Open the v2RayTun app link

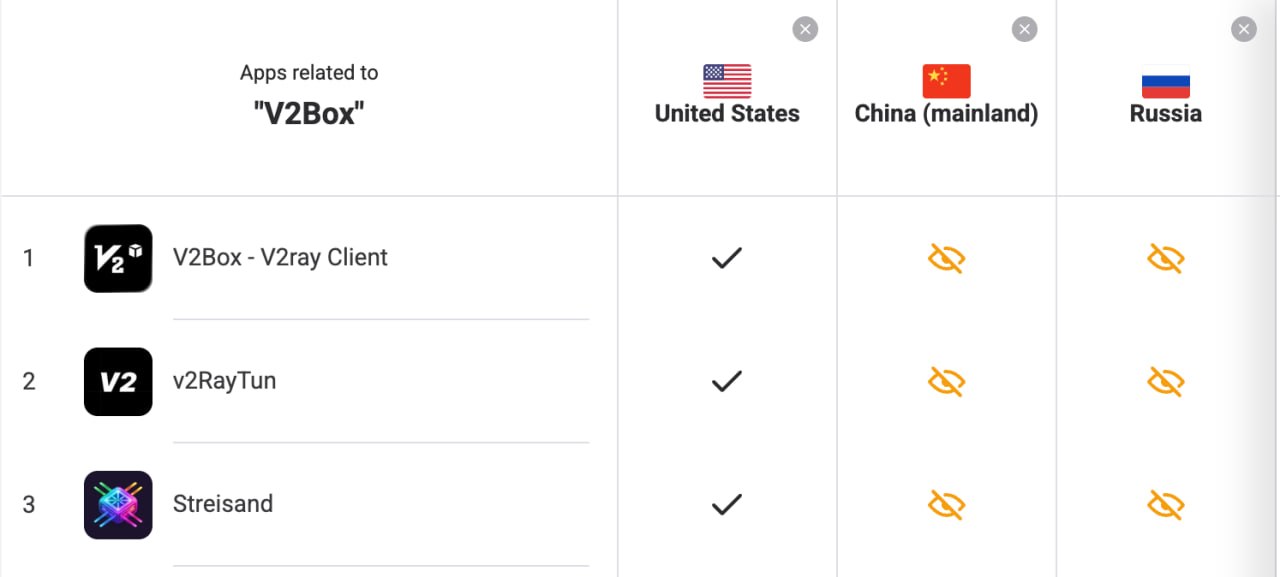pos(224,381)
